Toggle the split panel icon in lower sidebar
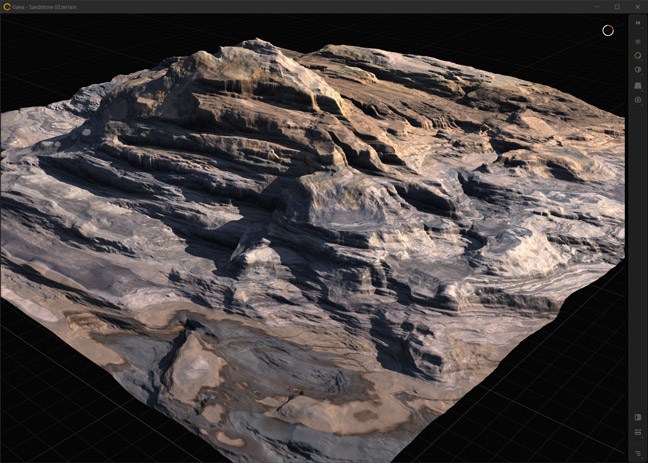This screenshot has width=648, height=463. (x=638, y=417)
